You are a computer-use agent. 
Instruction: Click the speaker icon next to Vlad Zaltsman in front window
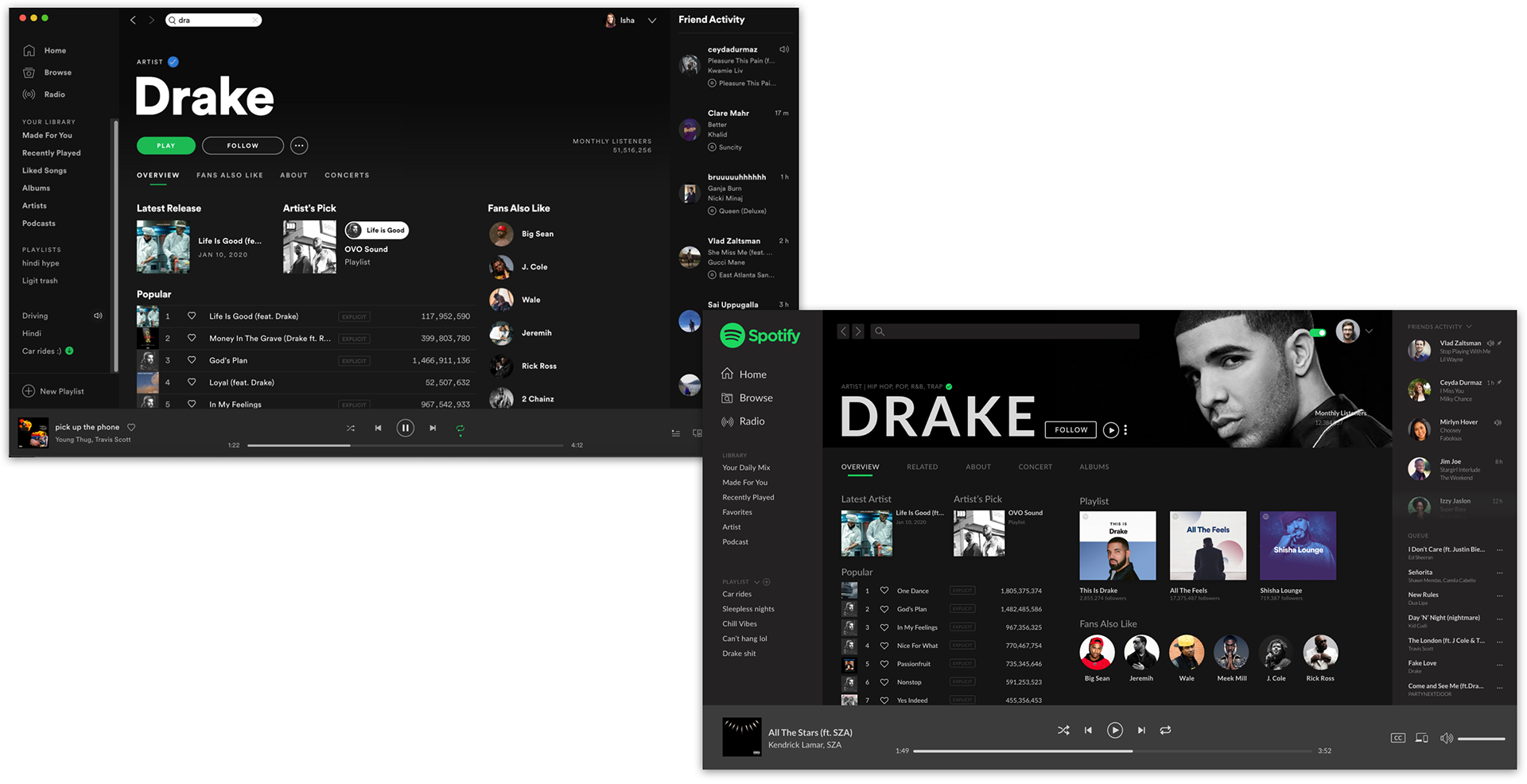pyautogui.click(x=1490, y=343)
